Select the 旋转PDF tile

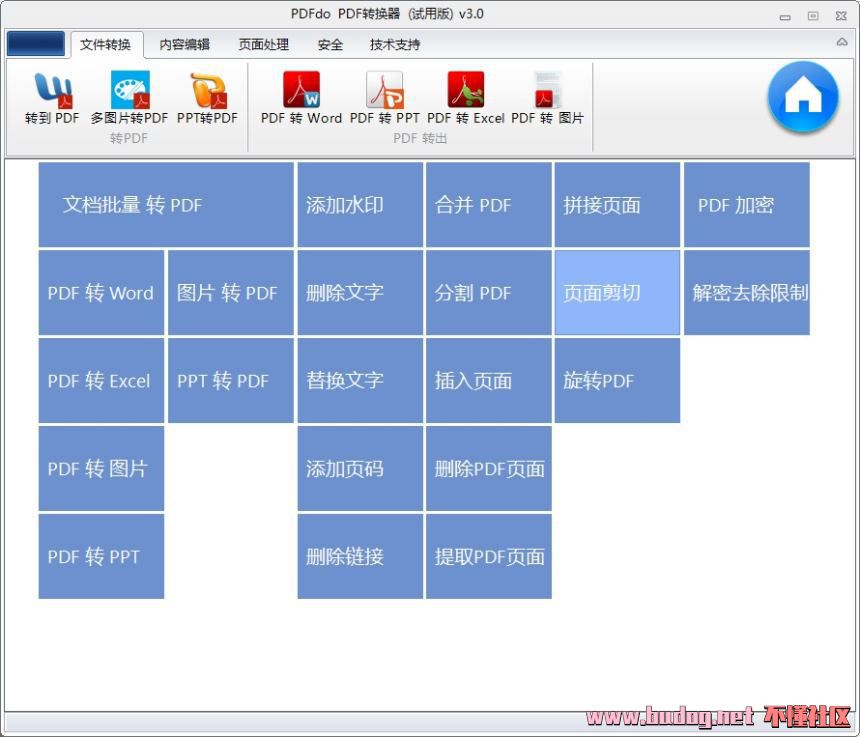(617, 381)
